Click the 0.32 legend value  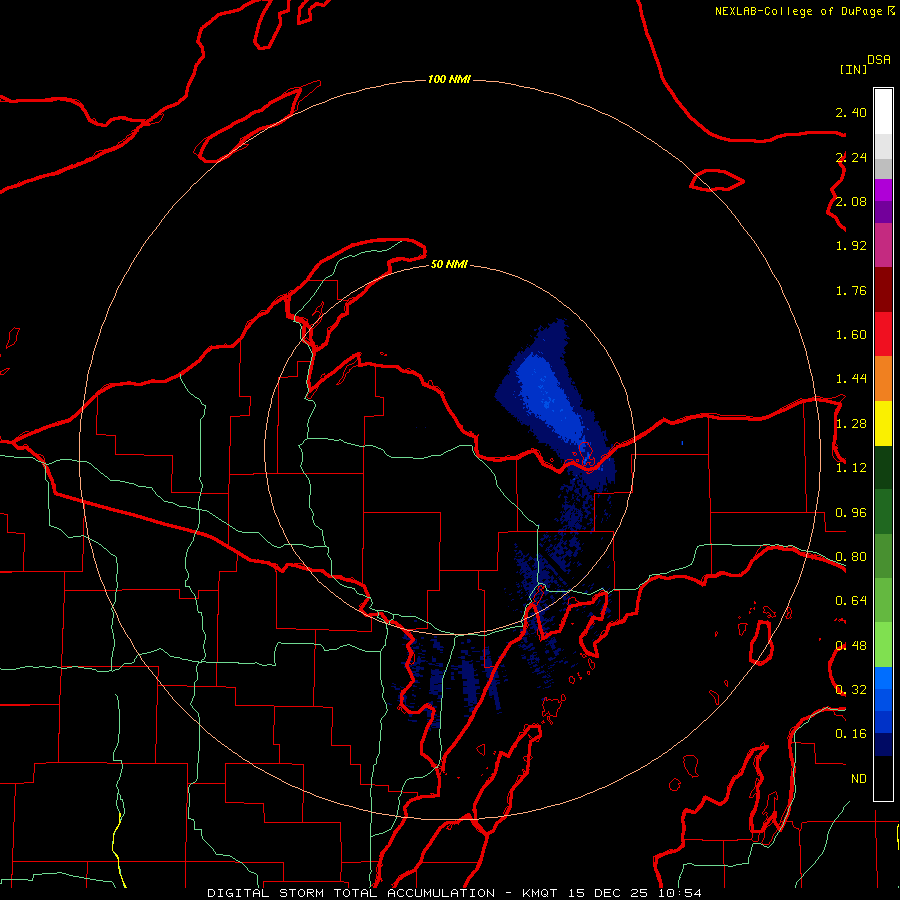click(x=851, y=690)
